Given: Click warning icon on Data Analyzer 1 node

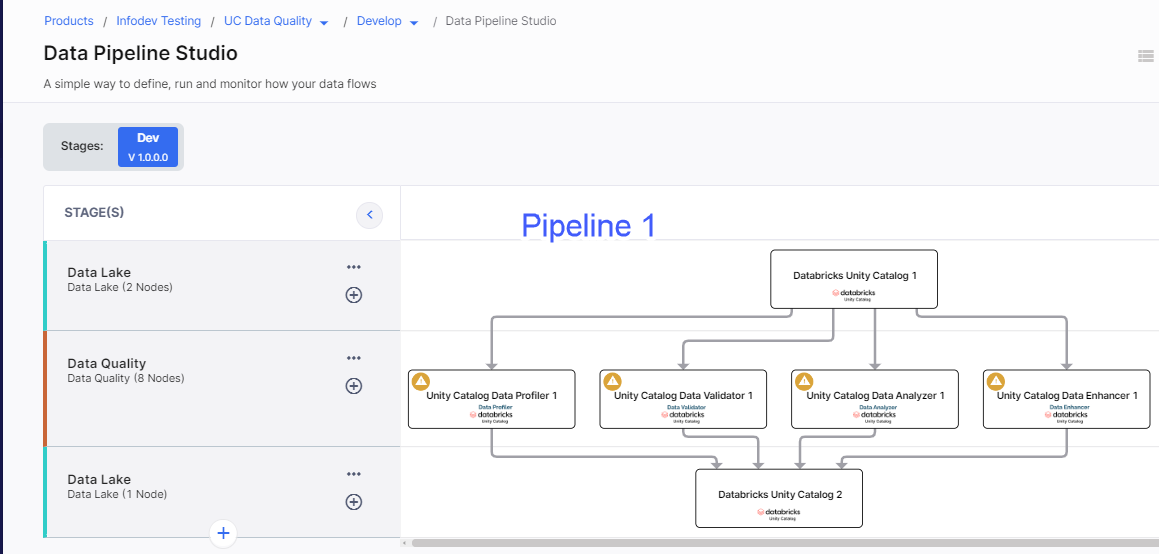Looking at the screenshot, I should tap(803, 381).
